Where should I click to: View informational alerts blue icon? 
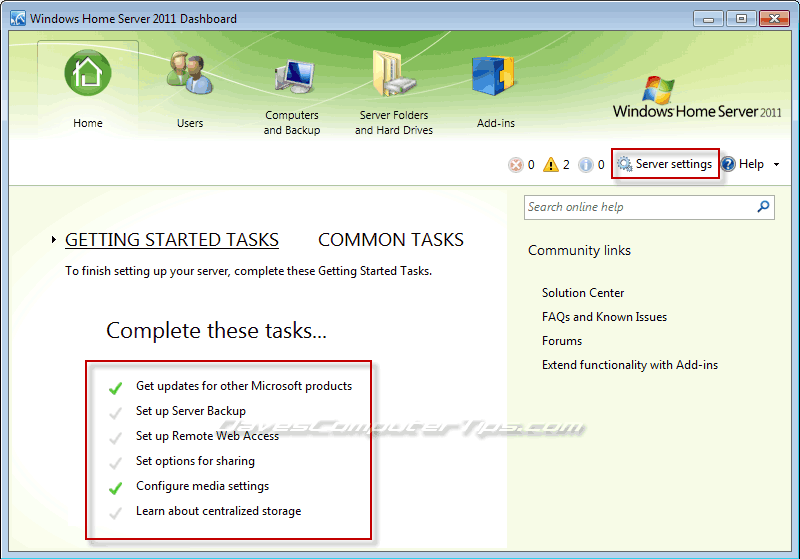586,165
